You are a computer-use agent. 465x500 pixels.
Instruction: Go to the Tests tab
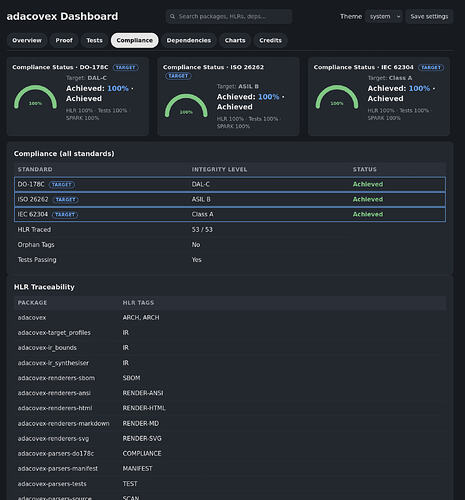click(x=95, y=40)
